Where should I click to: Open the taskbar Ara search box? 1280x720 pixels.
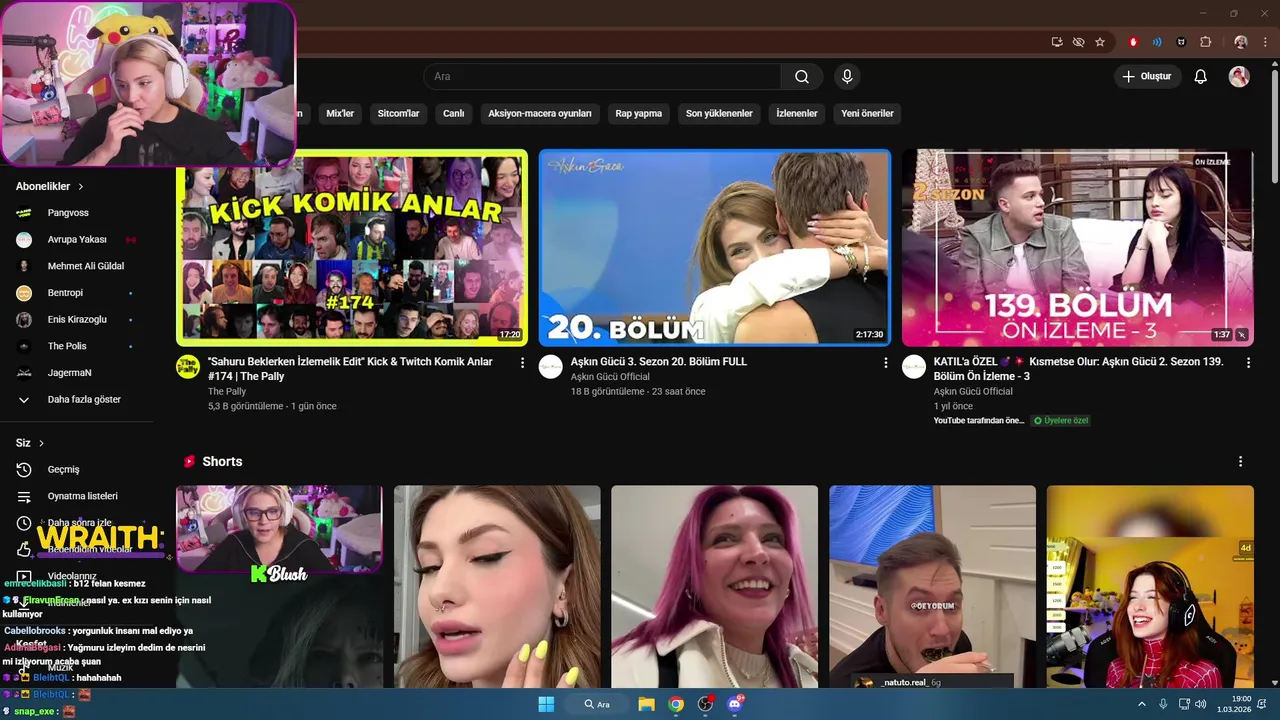point(598,704)
